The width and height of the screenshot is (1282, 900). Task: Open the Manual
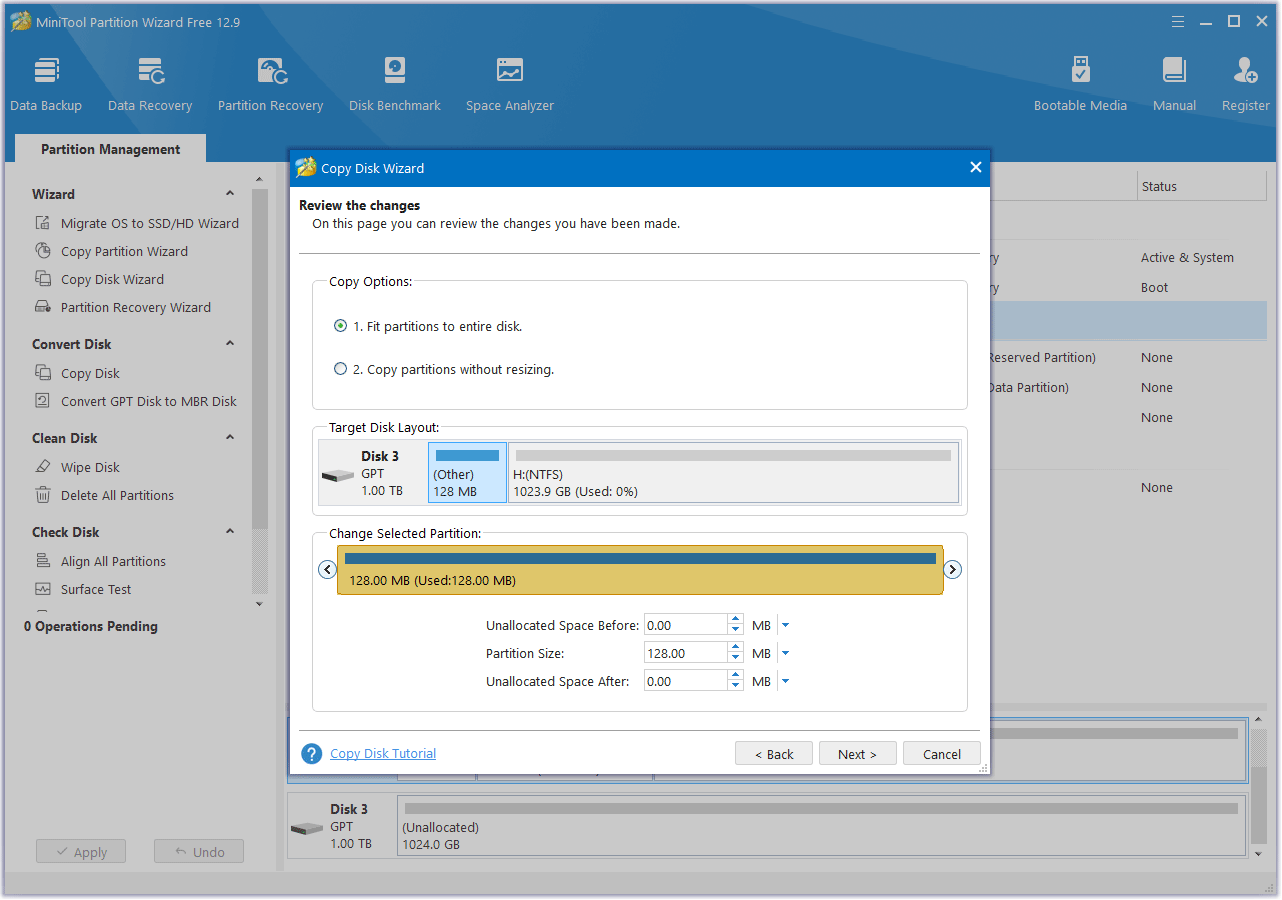[1174, 85]
